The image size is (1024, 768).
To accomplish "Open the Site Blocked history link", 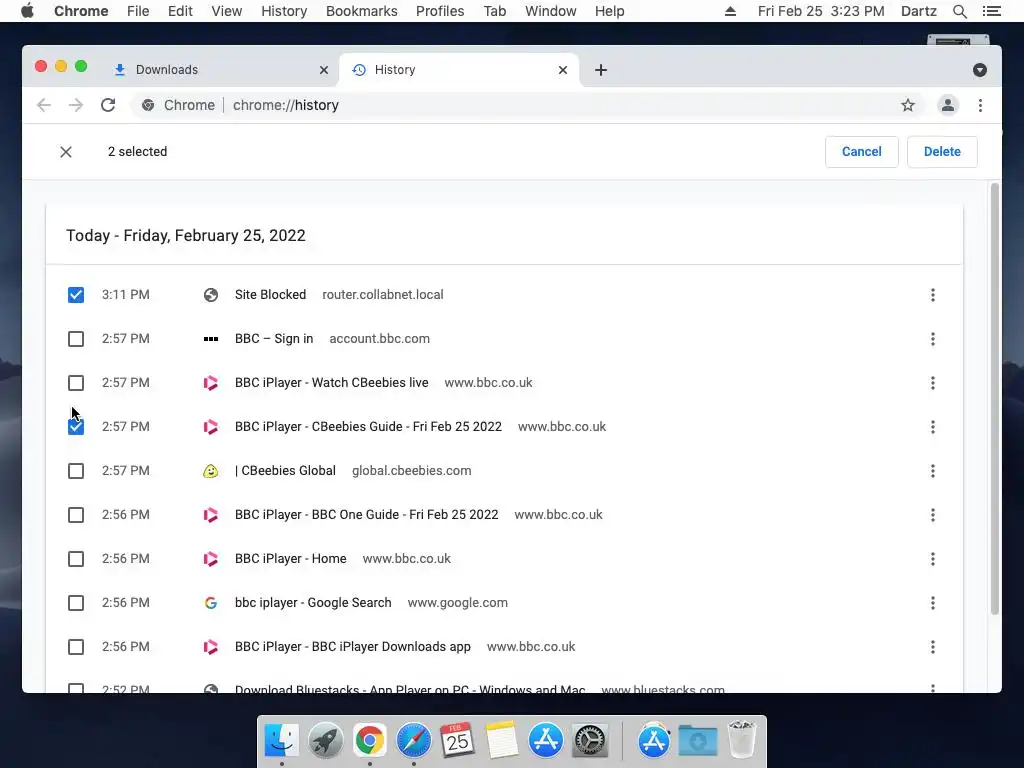I will coord(270,295).
